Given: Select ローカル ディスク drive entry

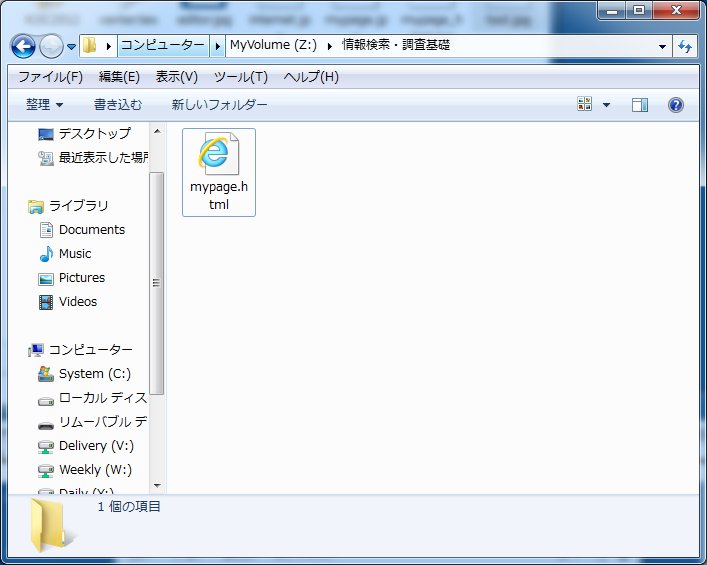Looking at the screenshot, I should click(103, 398).
